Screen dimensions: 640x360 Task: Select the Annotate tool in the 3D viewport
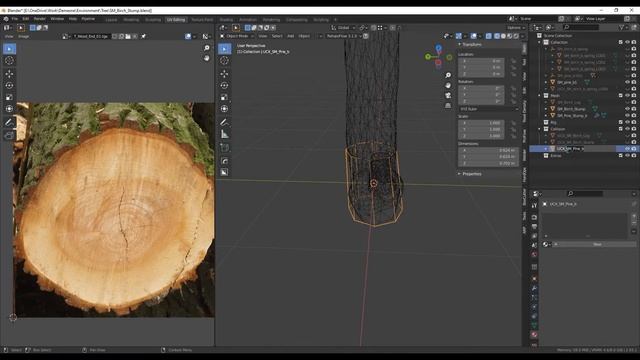coord(224,122)
